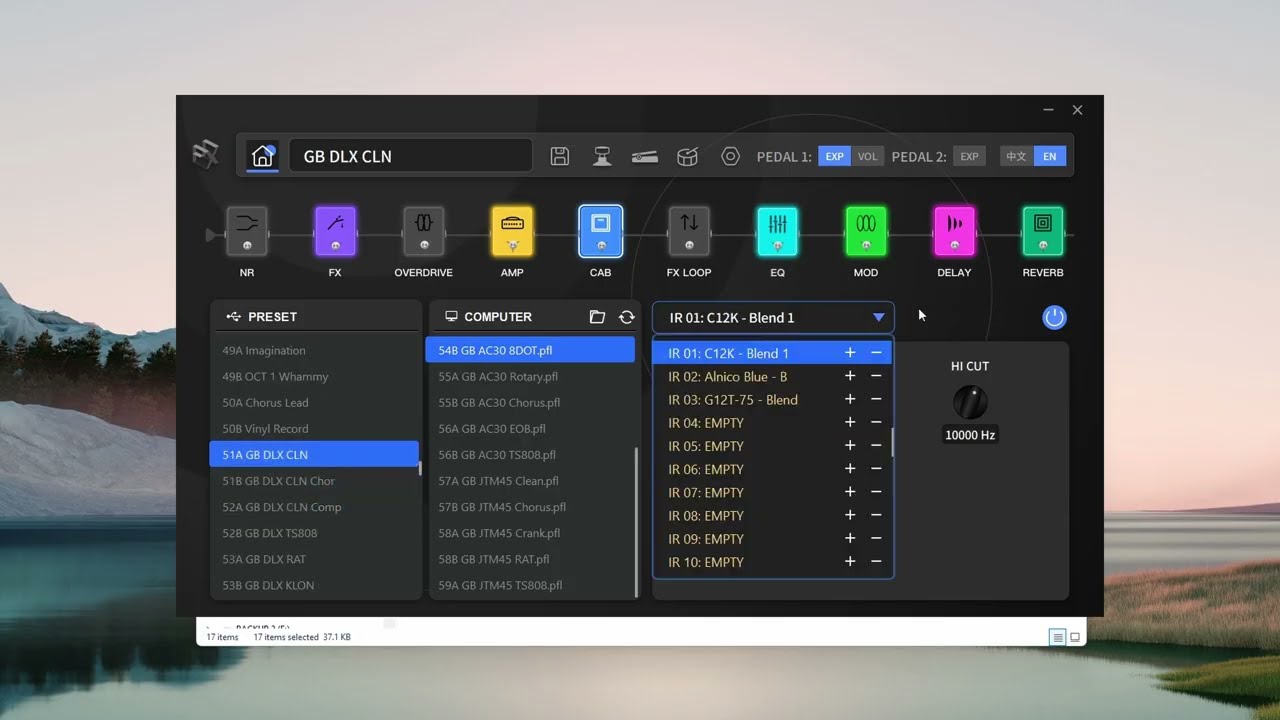
Task: Choose IR 03: G12T-75 - Blend option
Action: 733,400
